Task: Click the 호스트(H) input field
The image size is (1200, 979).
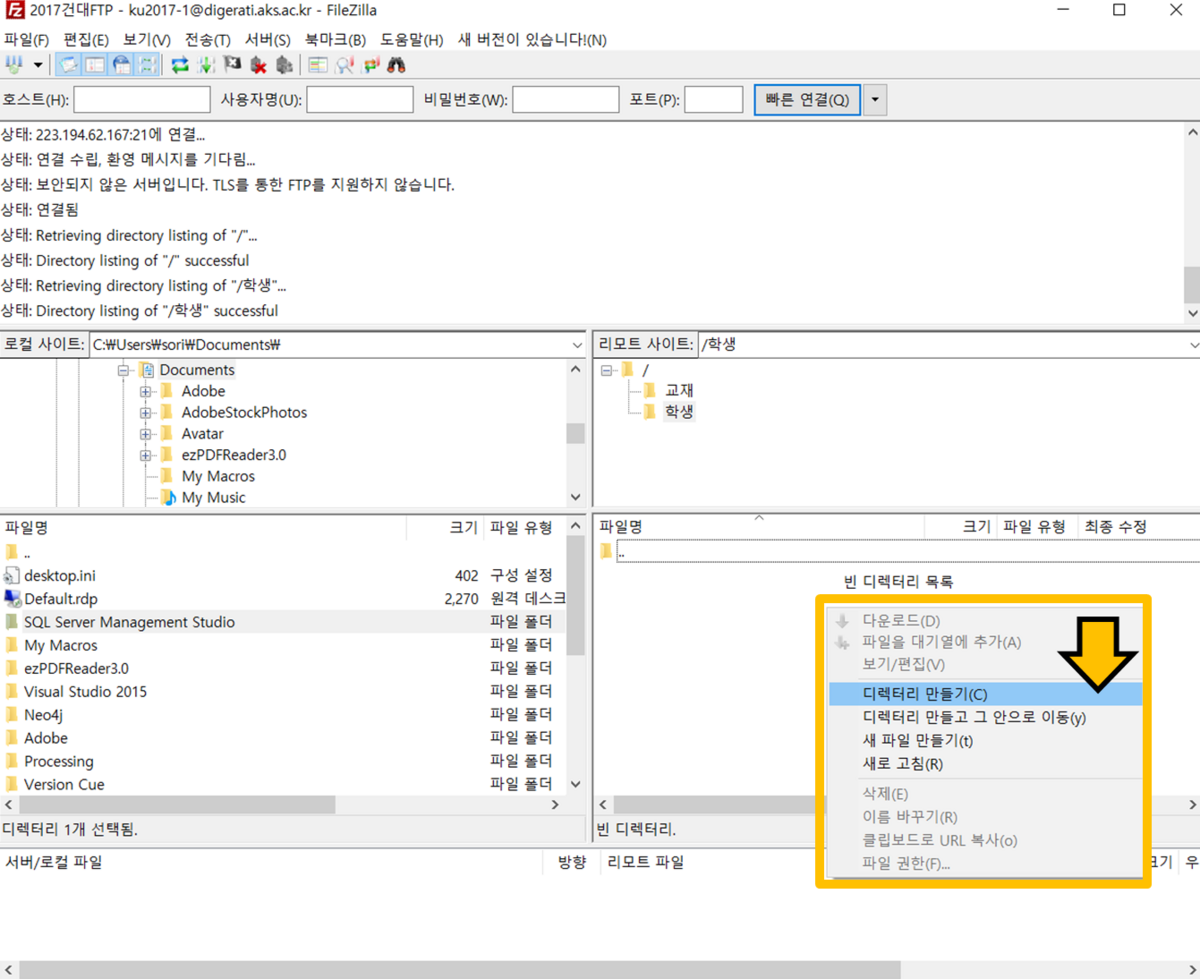Action: pos(142,100)
